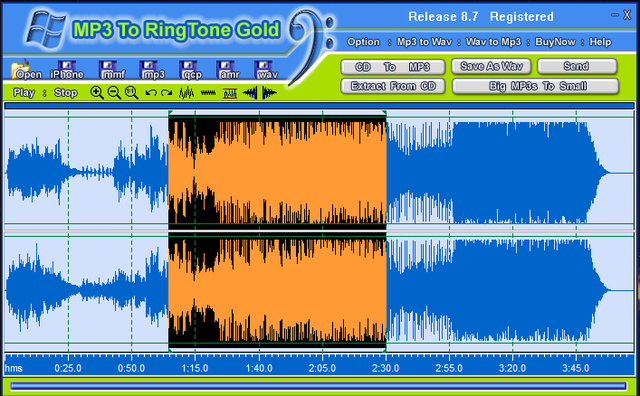The height and width of the screenshot is (396, 640).
Task: Click the 2:55.0 mark on the time ruler
Action: (x=449, y=368)
